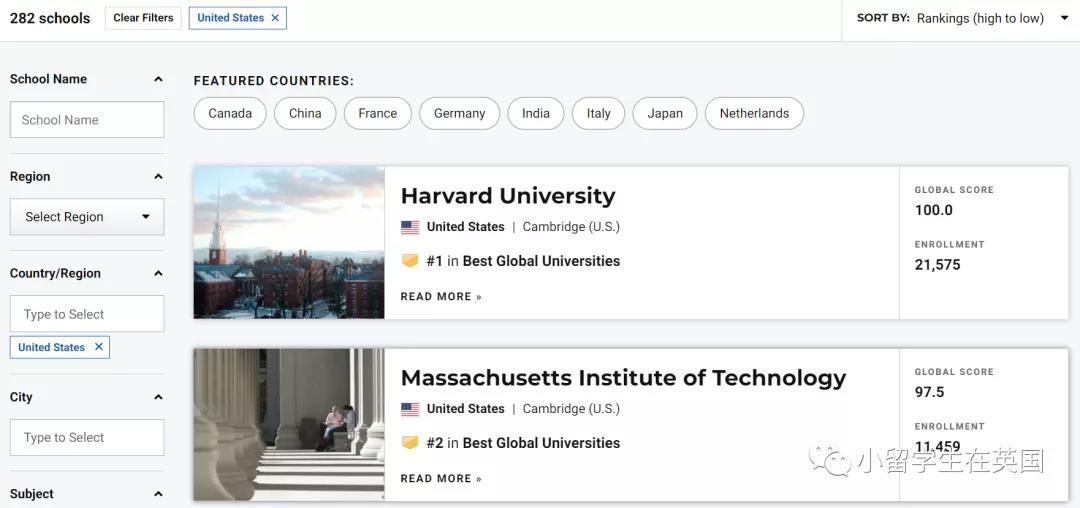Filter by Netherlands featured country
The width and height of the screenshot is (1080, 508).
point(754,114)
